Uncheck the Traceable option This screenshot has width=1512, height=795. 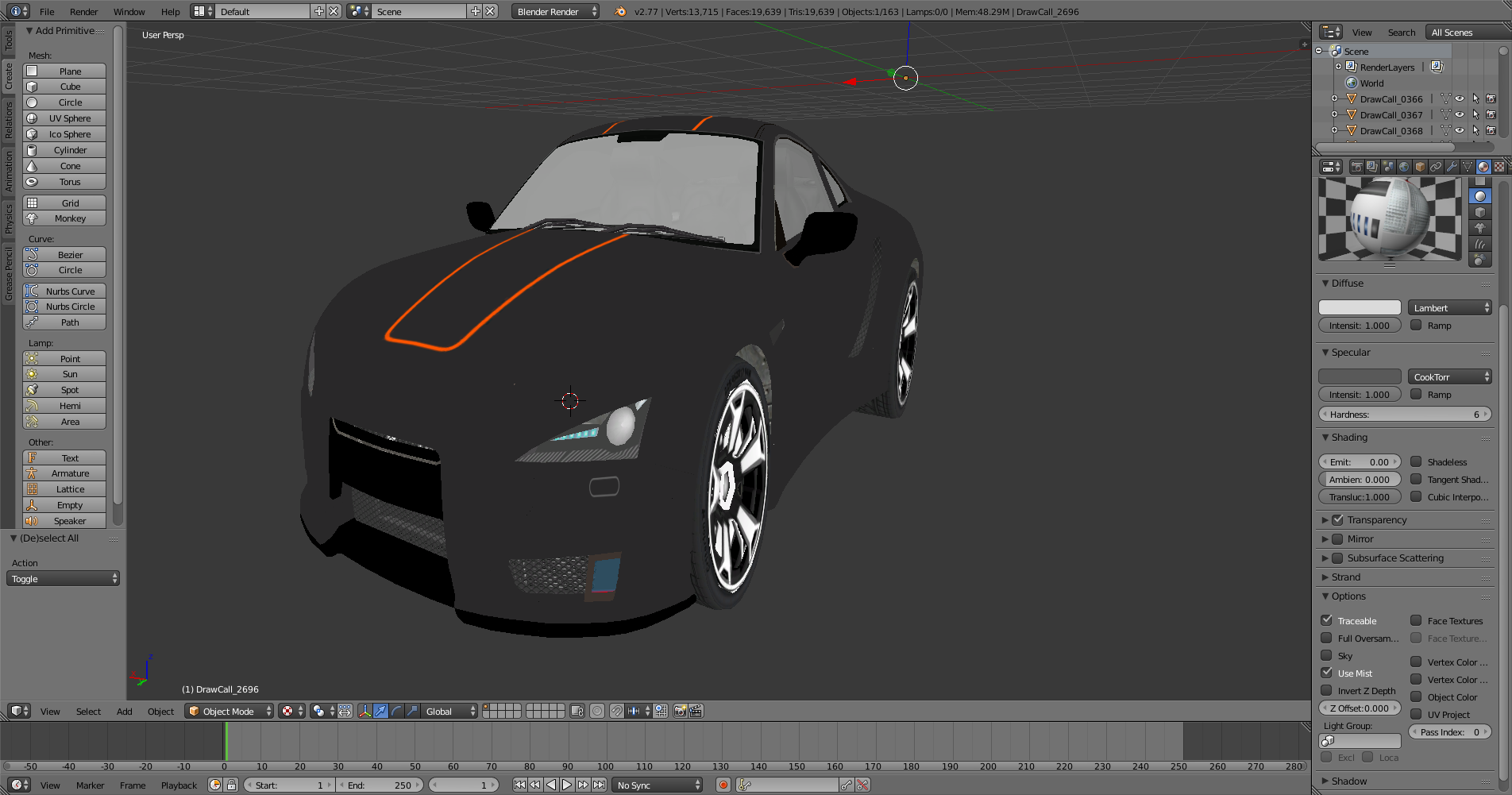(x=1326, y=620)
